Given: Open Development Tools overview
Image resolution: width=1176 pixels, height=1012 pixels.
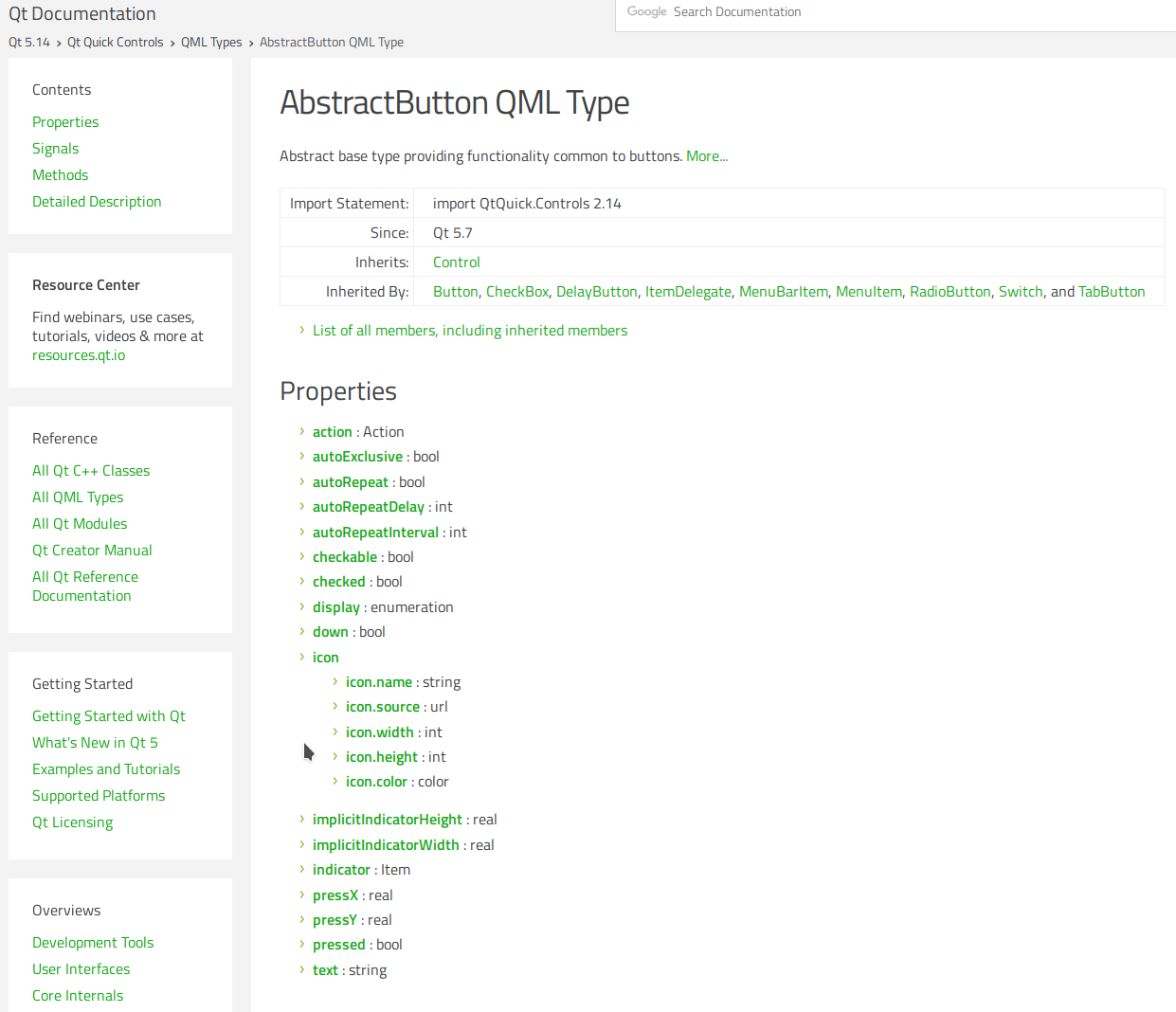Looking at the screenshot, I should [x=93, y=943].
